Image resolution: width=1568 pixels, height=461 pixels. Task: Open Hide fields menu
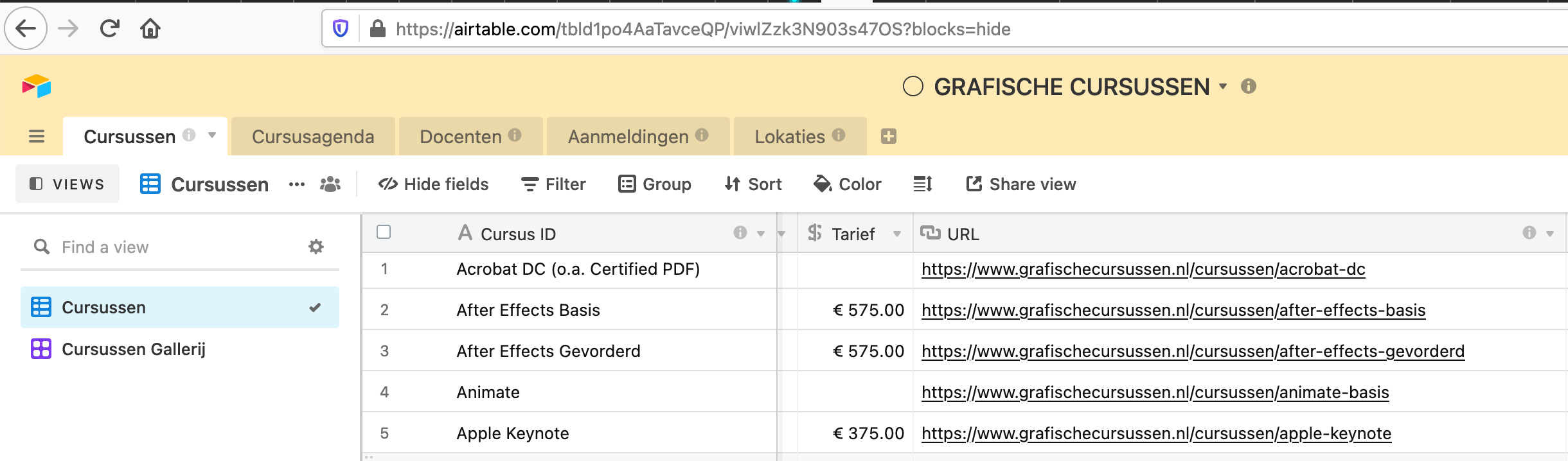(434, 184)
